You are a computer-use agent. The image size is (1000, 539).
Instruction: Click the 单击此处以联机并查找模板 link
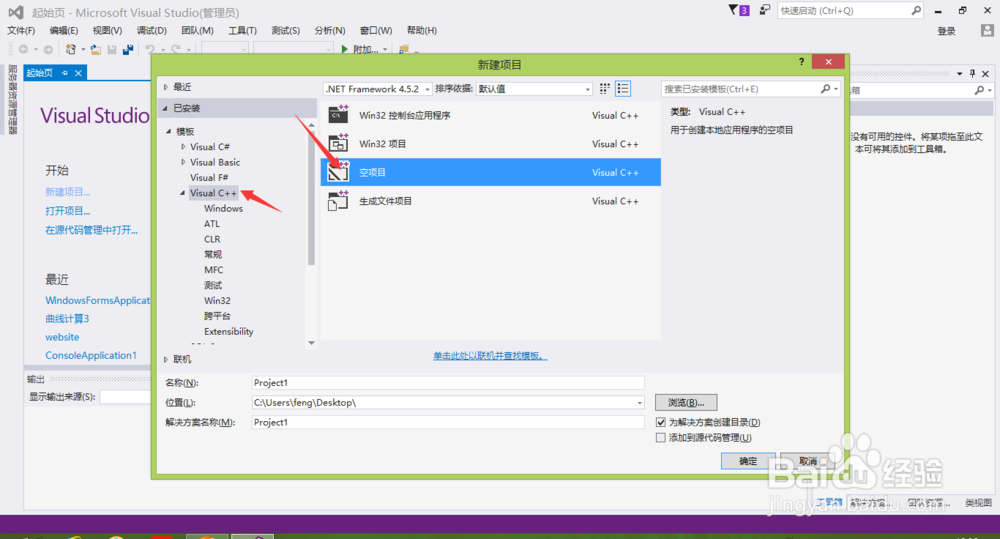(490, 356)
